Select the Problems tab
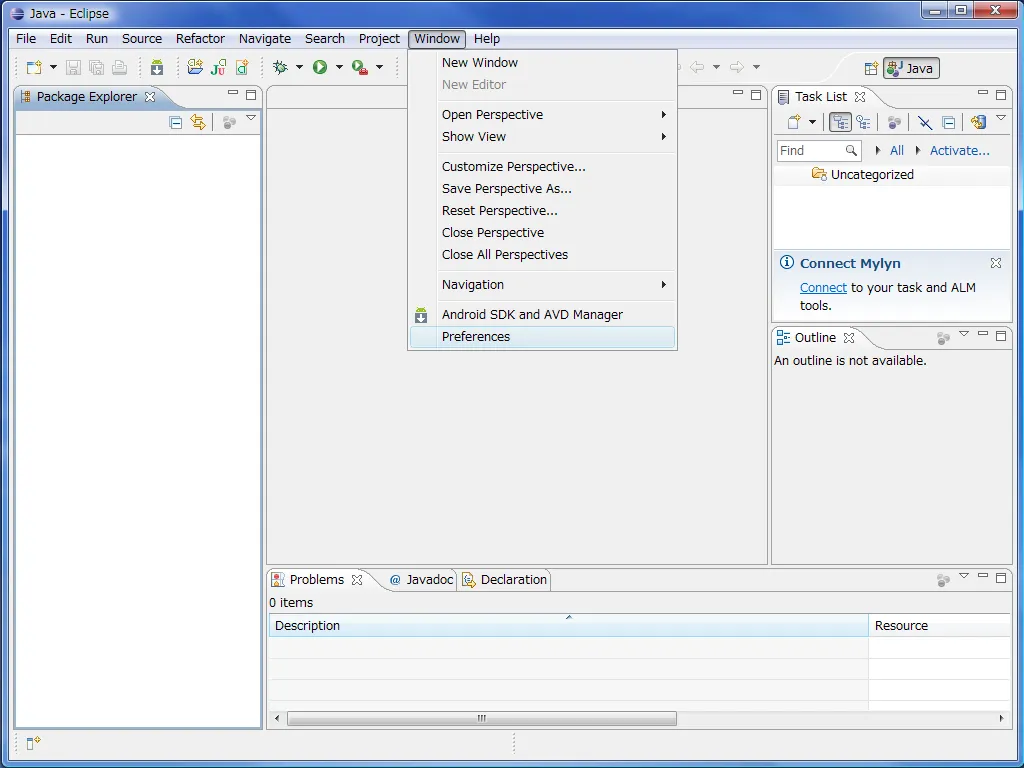 pos(317,579)
